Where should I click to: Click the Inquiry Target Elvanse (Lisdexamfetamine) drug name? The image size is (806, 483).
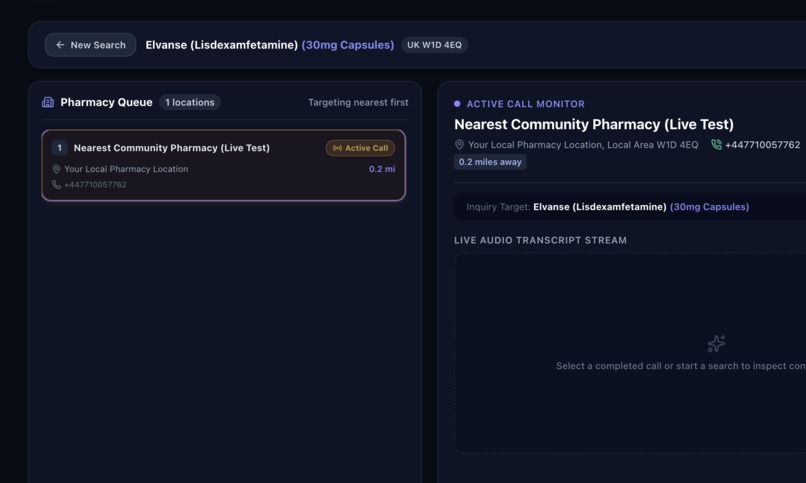point(599,207)
